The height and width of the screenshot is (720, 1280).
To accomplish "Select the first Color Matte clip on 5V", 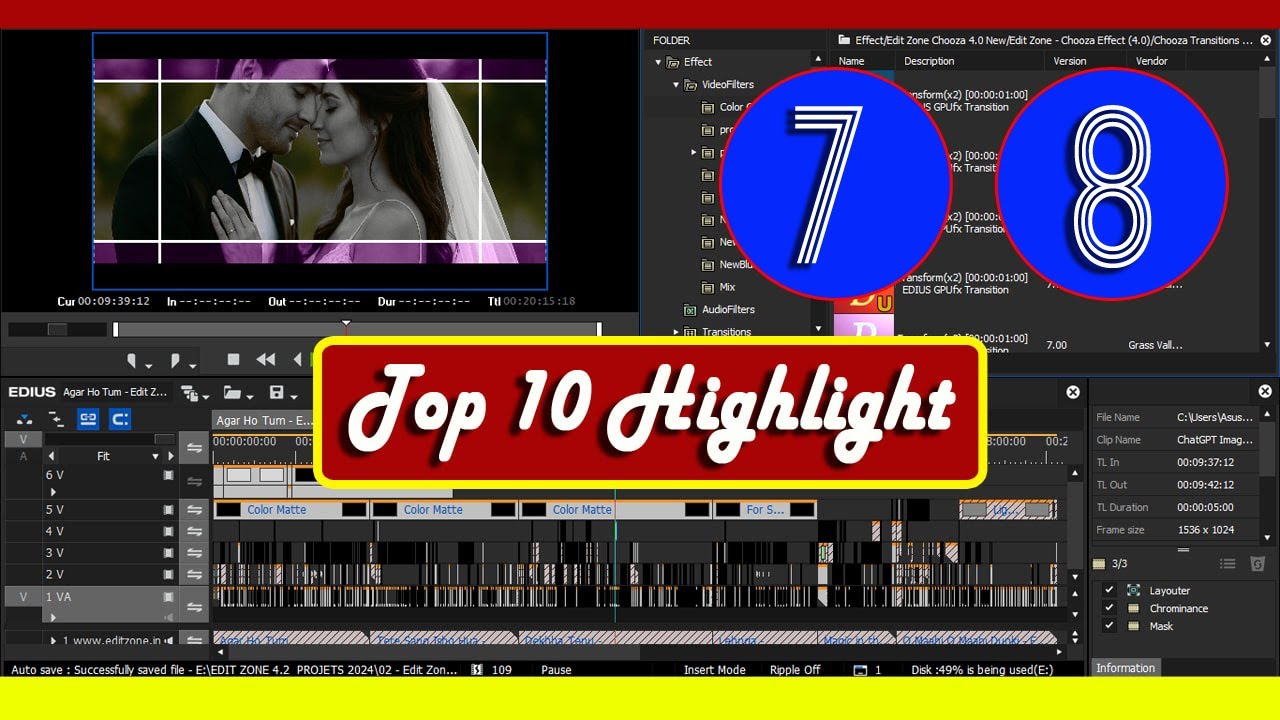I will (x=291, y=510).
